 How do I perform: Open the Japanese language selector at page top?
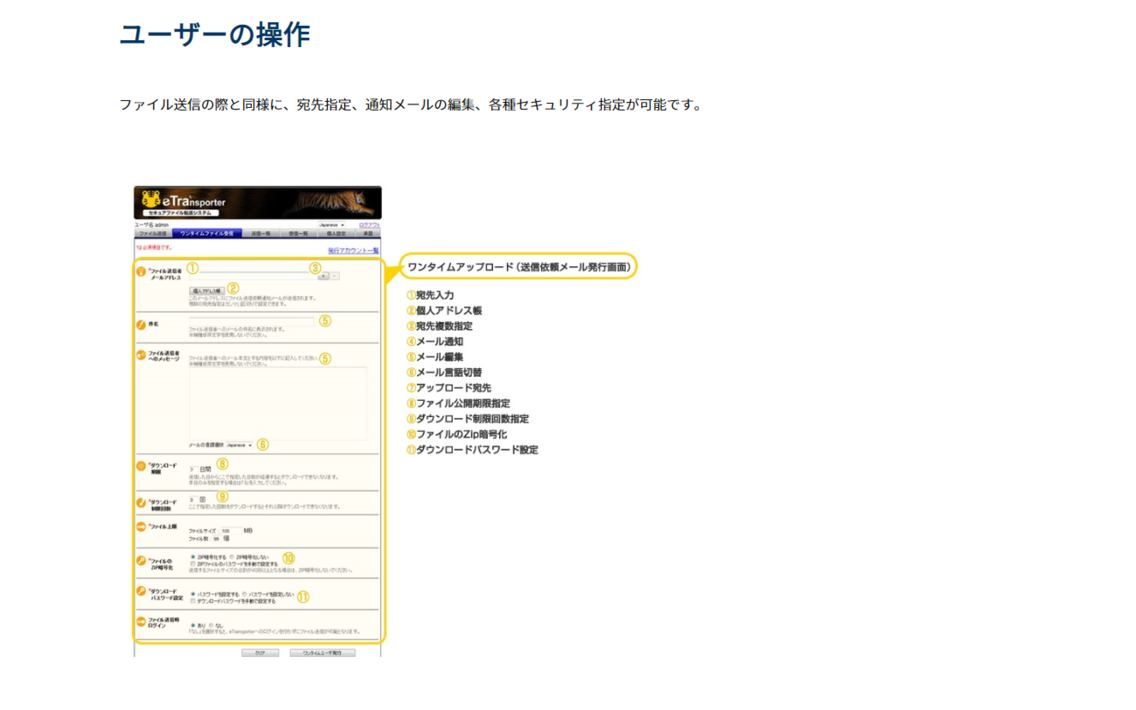pos(332,225)
